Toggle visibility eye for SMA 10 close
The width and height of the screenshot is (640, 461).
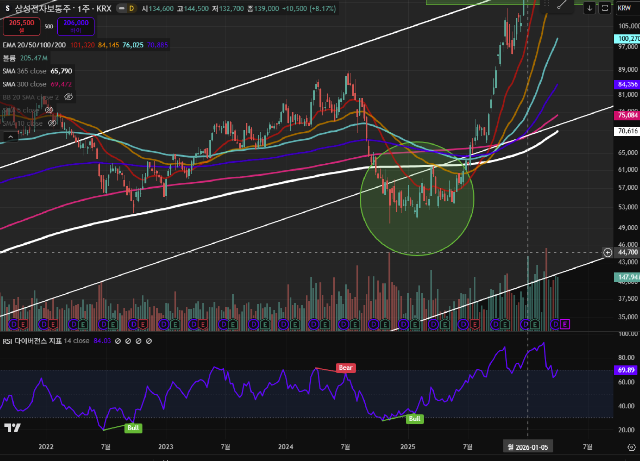[x=52, y=123]
